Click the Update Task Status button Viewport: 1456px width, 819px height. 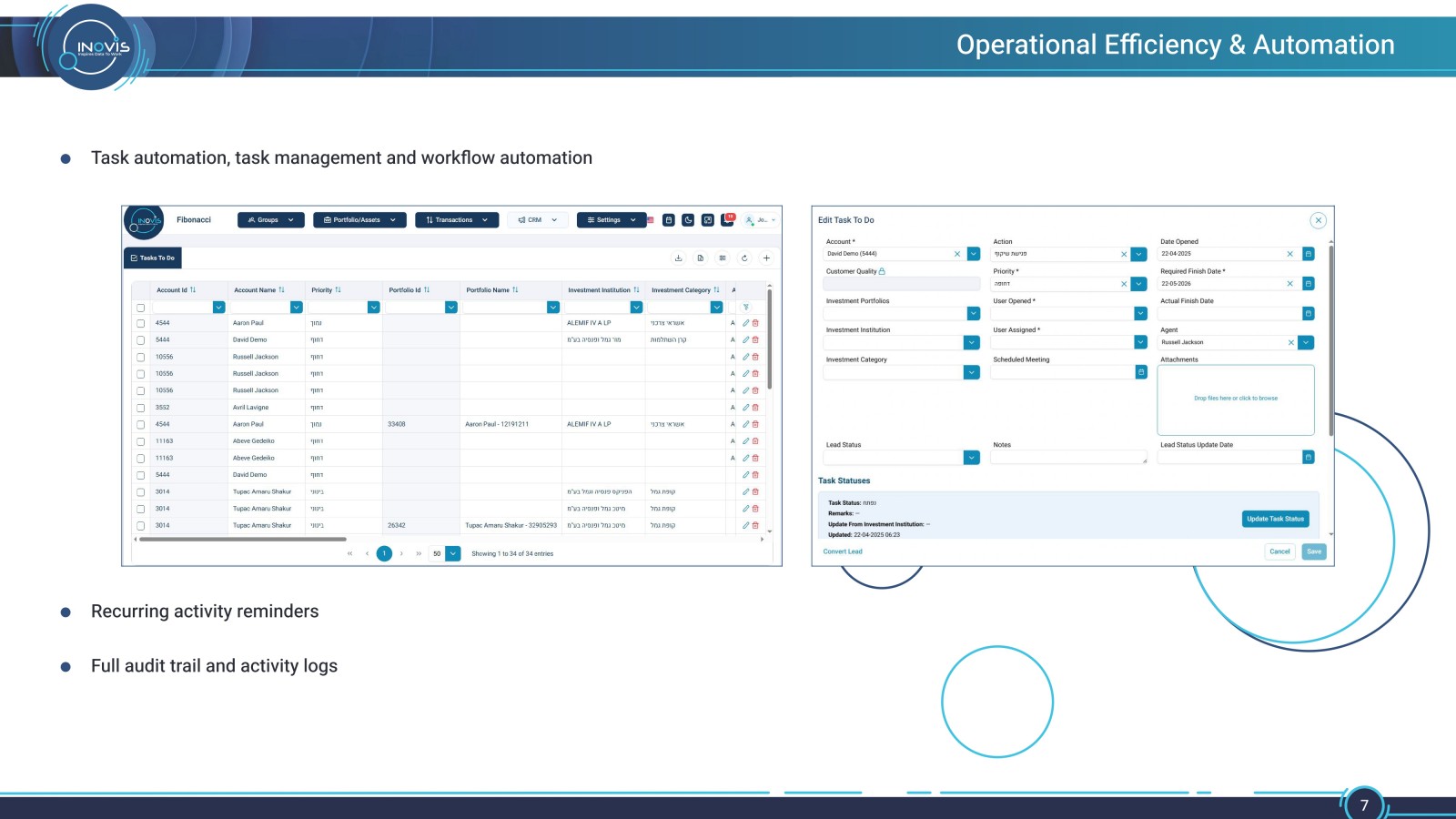tap(1276, 519)
